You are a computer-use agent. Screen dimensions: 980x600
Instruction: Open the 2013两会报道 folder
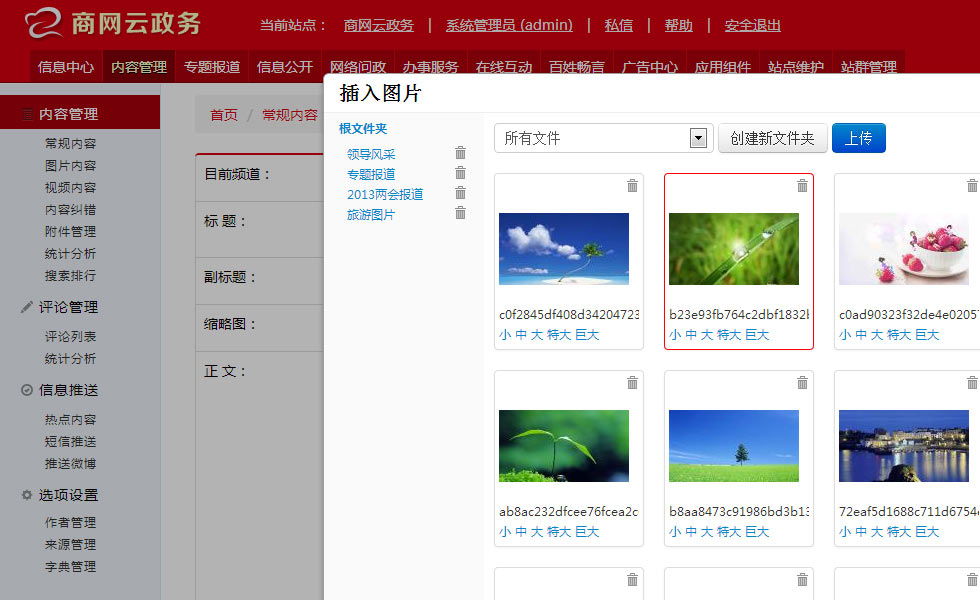pos(385,194)
